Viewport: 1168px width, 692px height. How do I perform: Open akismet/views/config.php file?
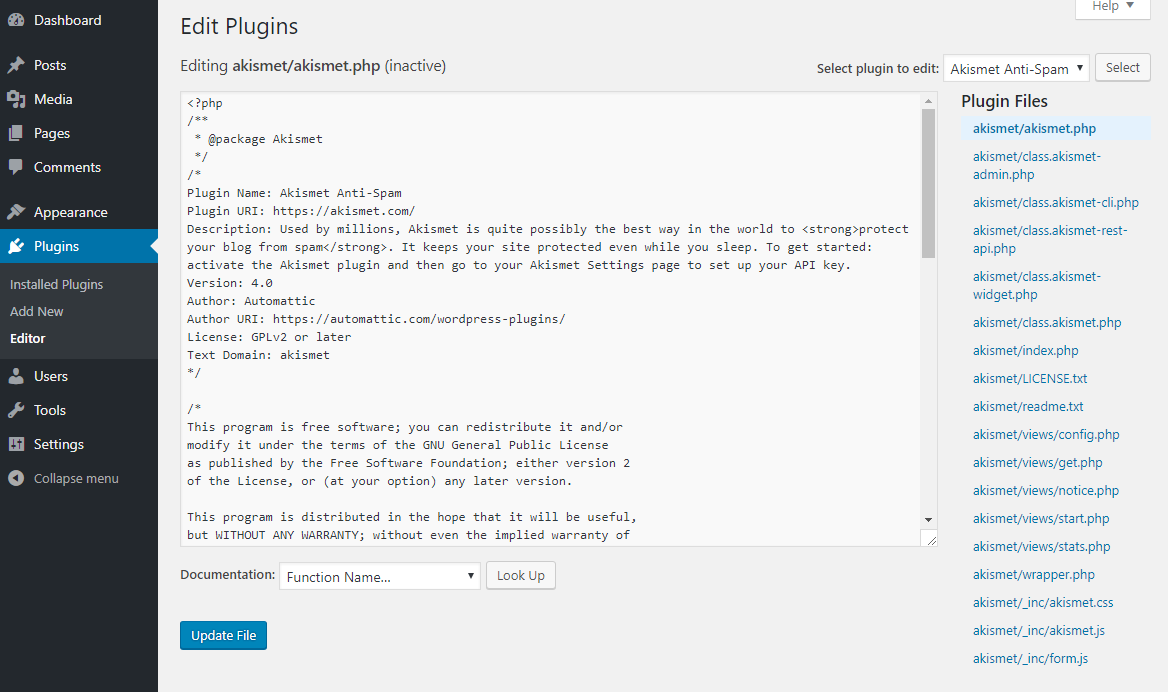coord(1046,434)
